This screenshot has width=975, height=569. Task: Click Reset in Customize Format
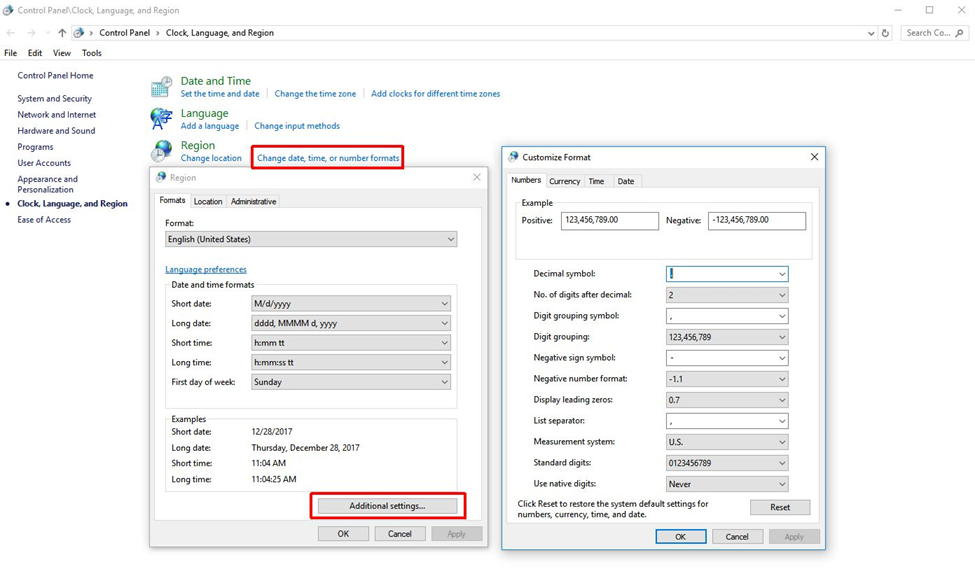point(780,507)
